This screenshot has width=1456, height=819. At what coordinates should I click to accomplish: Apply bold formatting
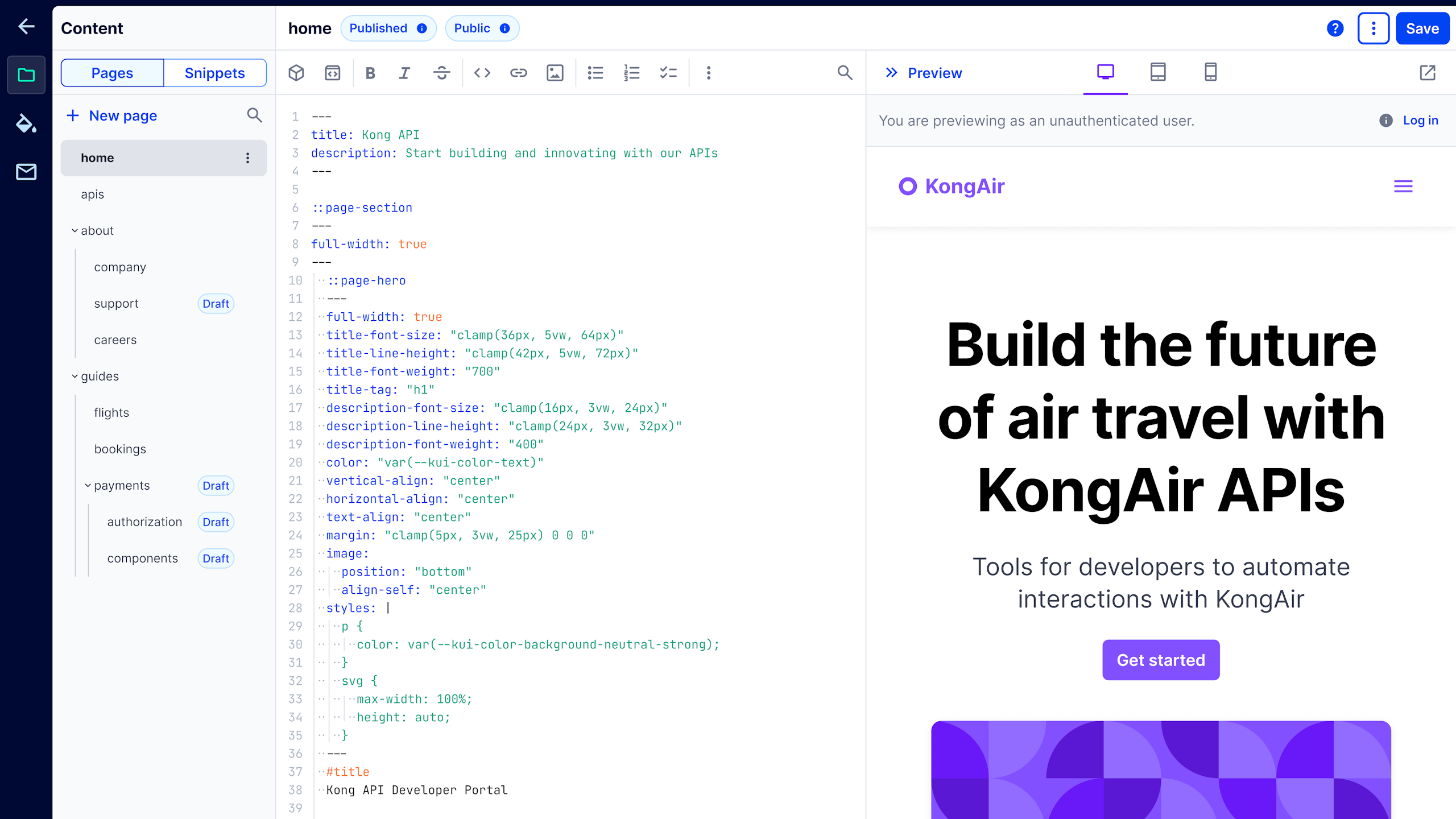pyautogui.click(x=370, y=73)
